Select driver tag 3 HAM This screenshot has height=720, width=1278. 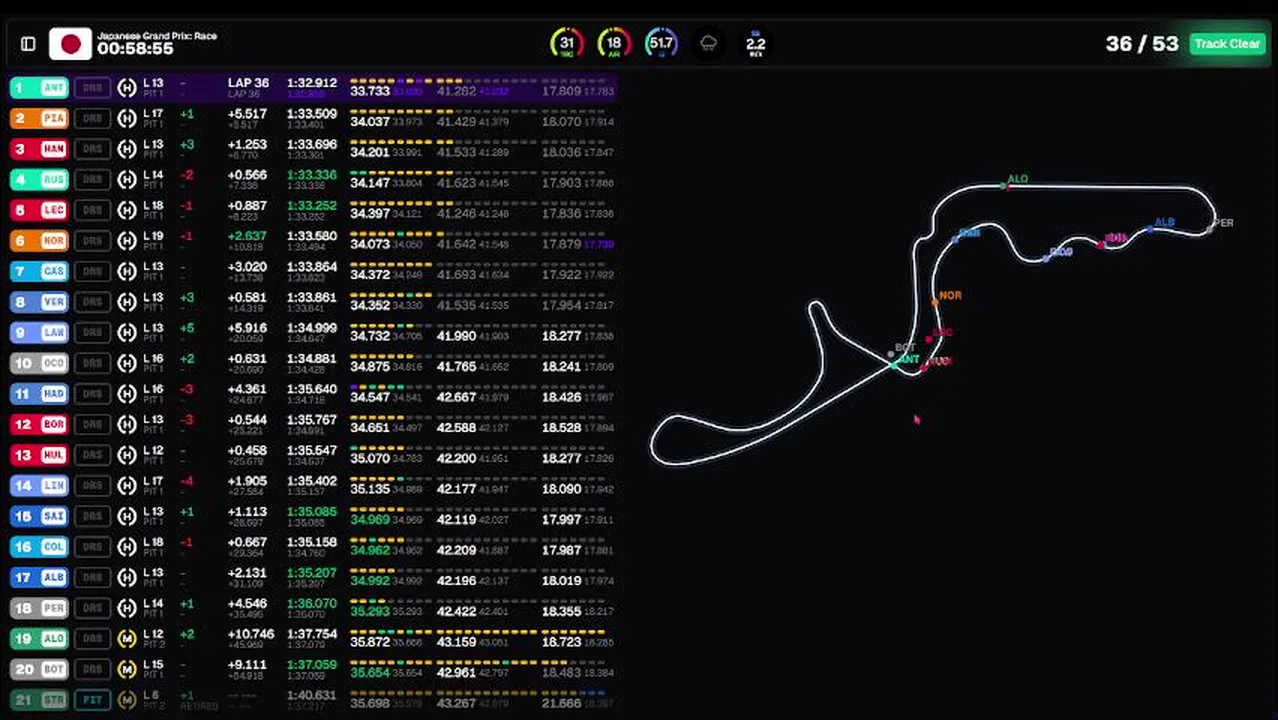(39, 149)
